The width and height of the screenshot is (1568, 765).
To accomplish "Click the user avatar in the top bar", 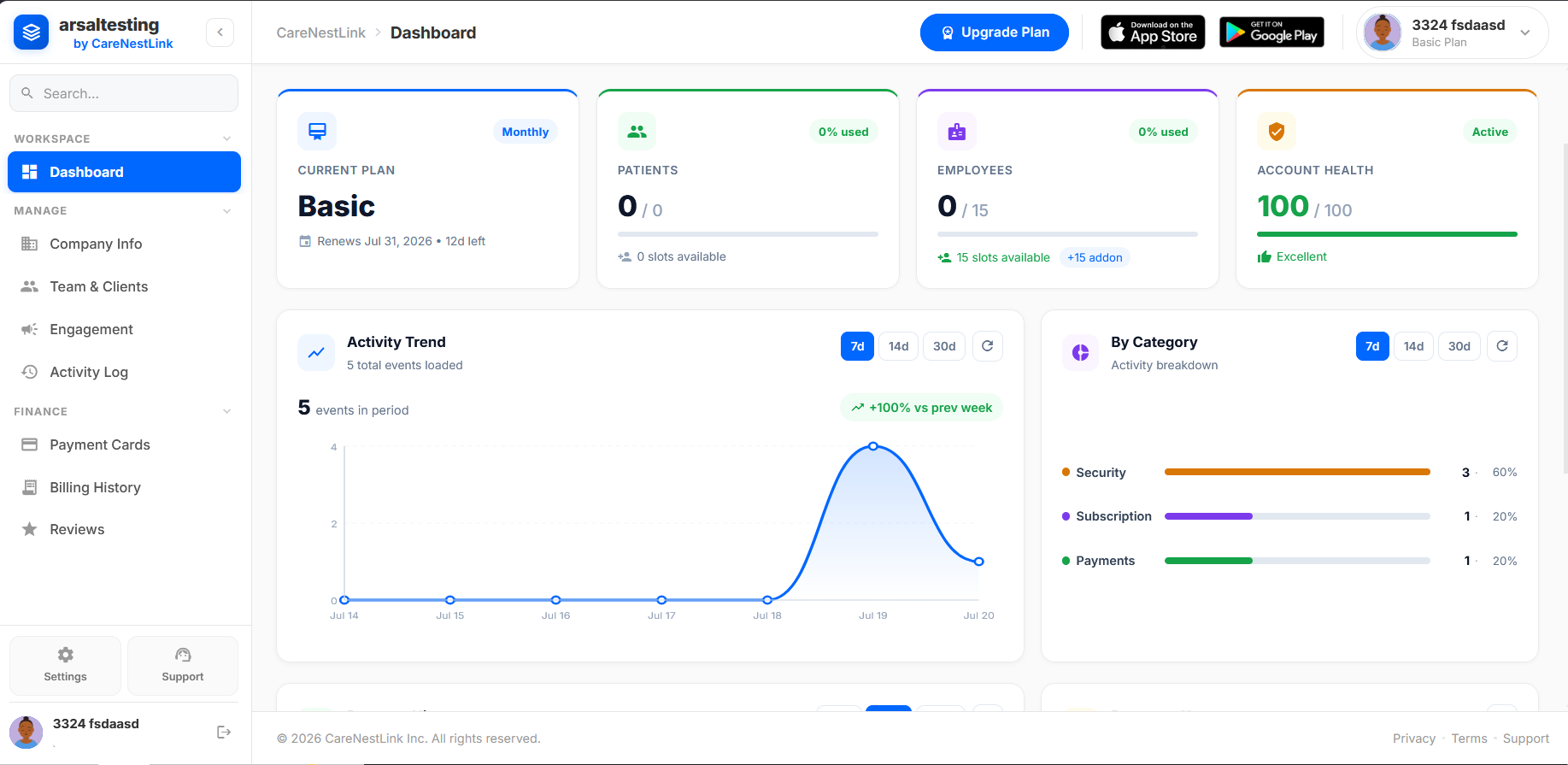I will coord(1383,32).
